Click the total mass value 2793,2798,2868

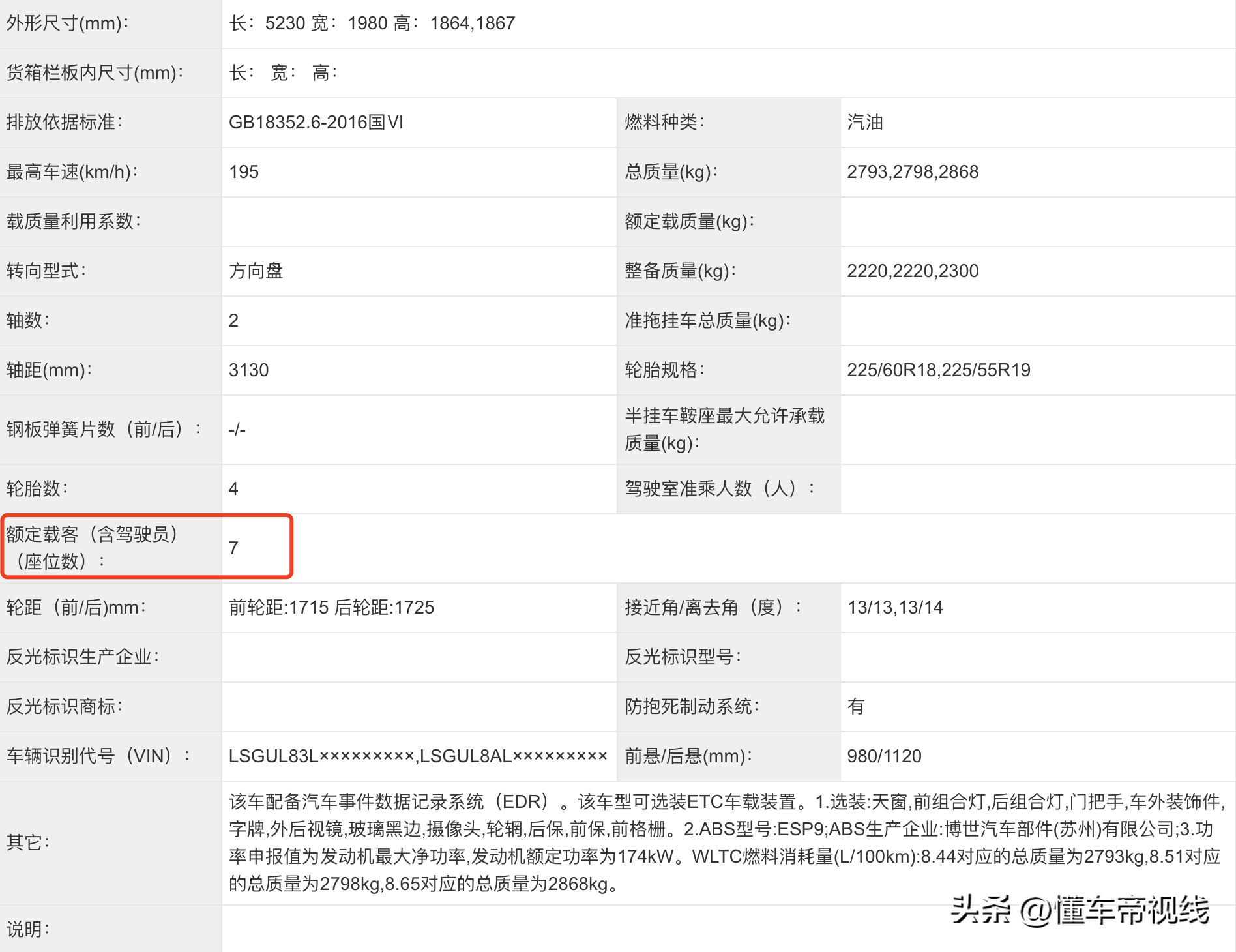point(913,172)
